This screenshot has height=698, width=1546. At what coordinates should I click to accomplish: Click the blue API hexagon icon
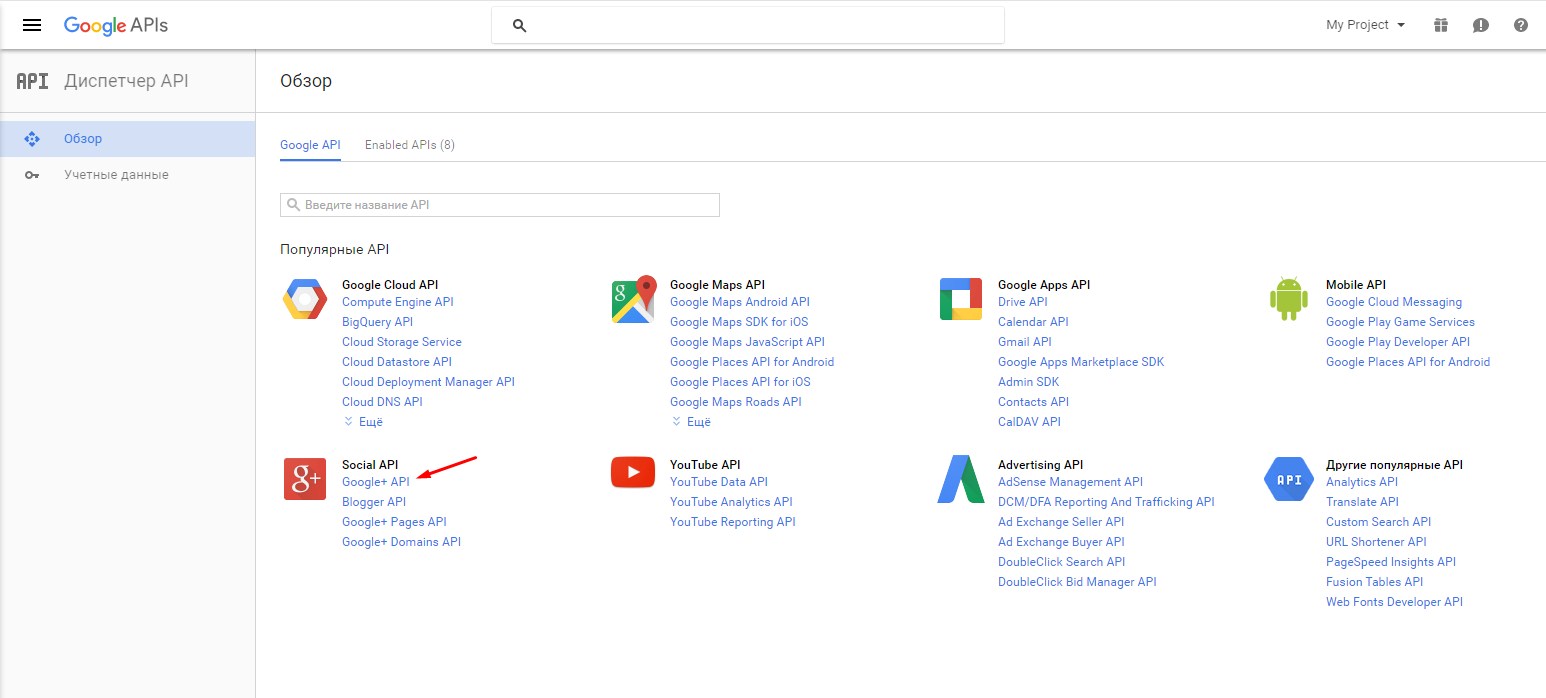point(1289,479)
